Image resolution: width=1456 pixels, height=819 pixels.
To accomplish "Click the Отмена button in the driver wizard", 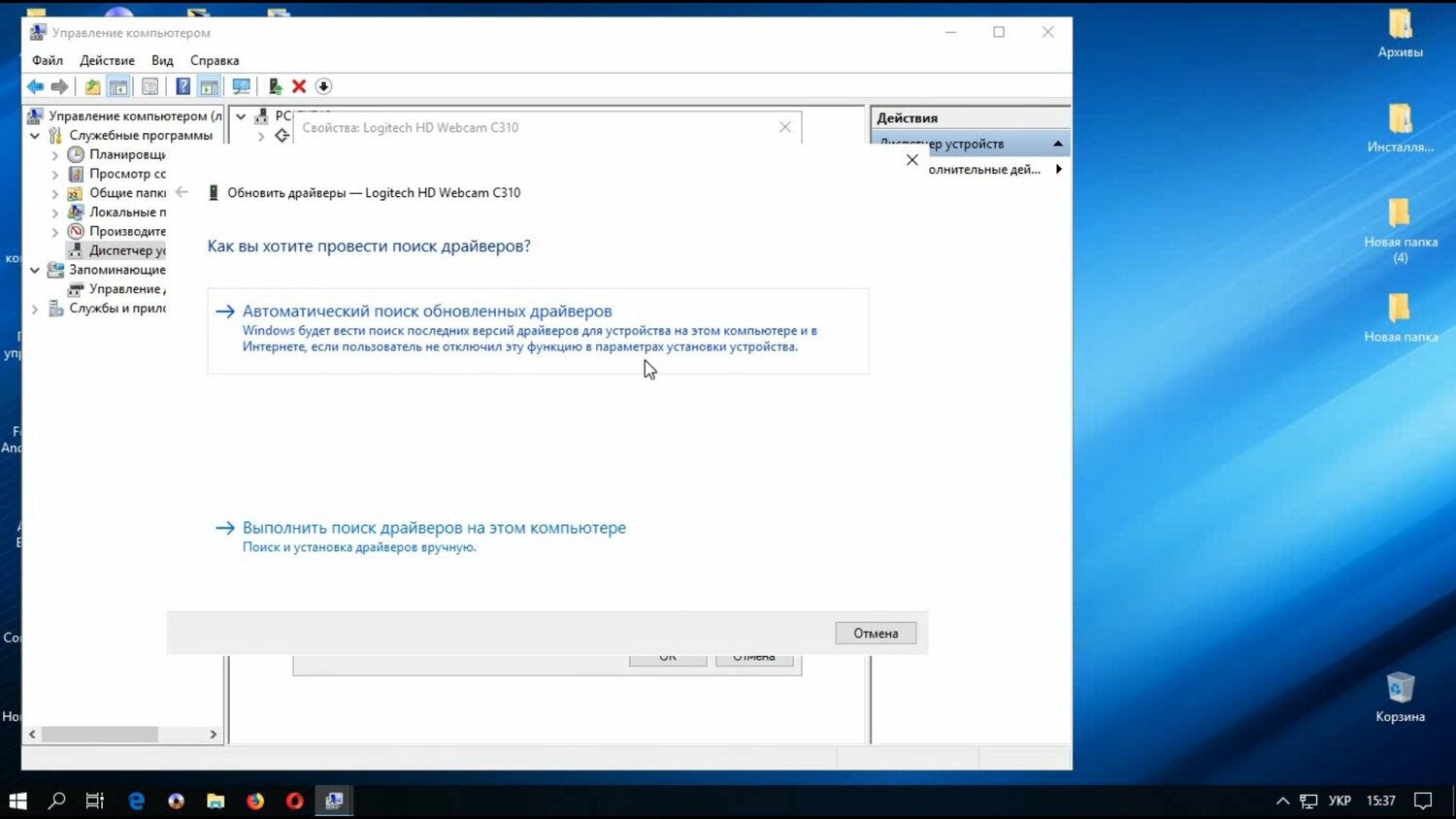I will [x=876, y=633].
